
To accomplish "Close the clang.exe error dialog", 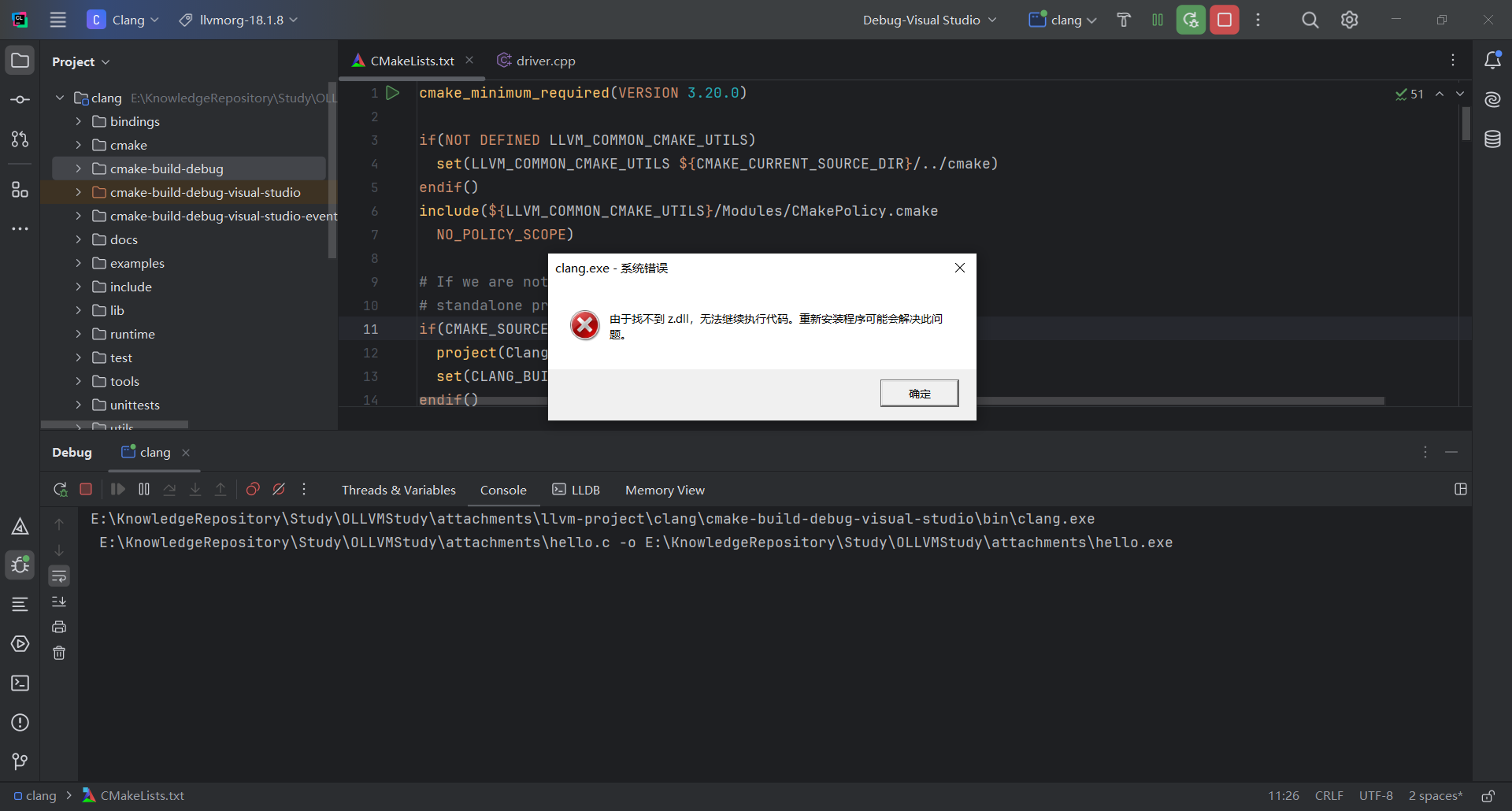I will click(959, 268).
